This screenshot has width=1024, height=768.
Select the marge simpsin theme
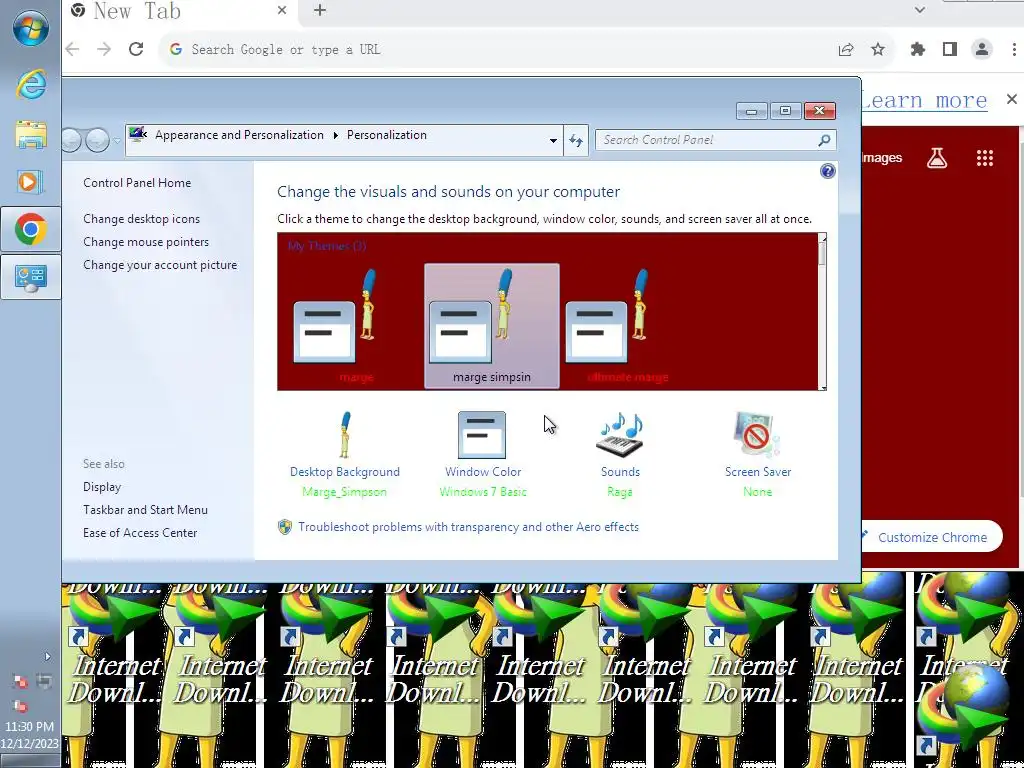point(492,327)
